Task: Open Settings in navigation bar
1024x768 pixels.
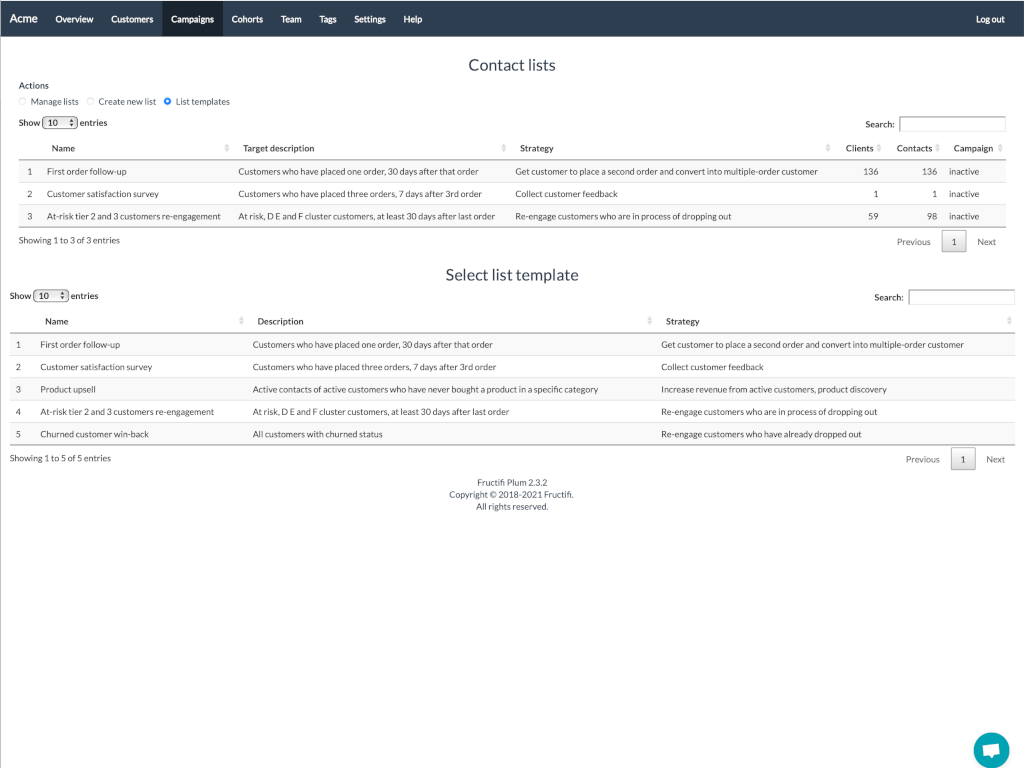Action: 369,19
